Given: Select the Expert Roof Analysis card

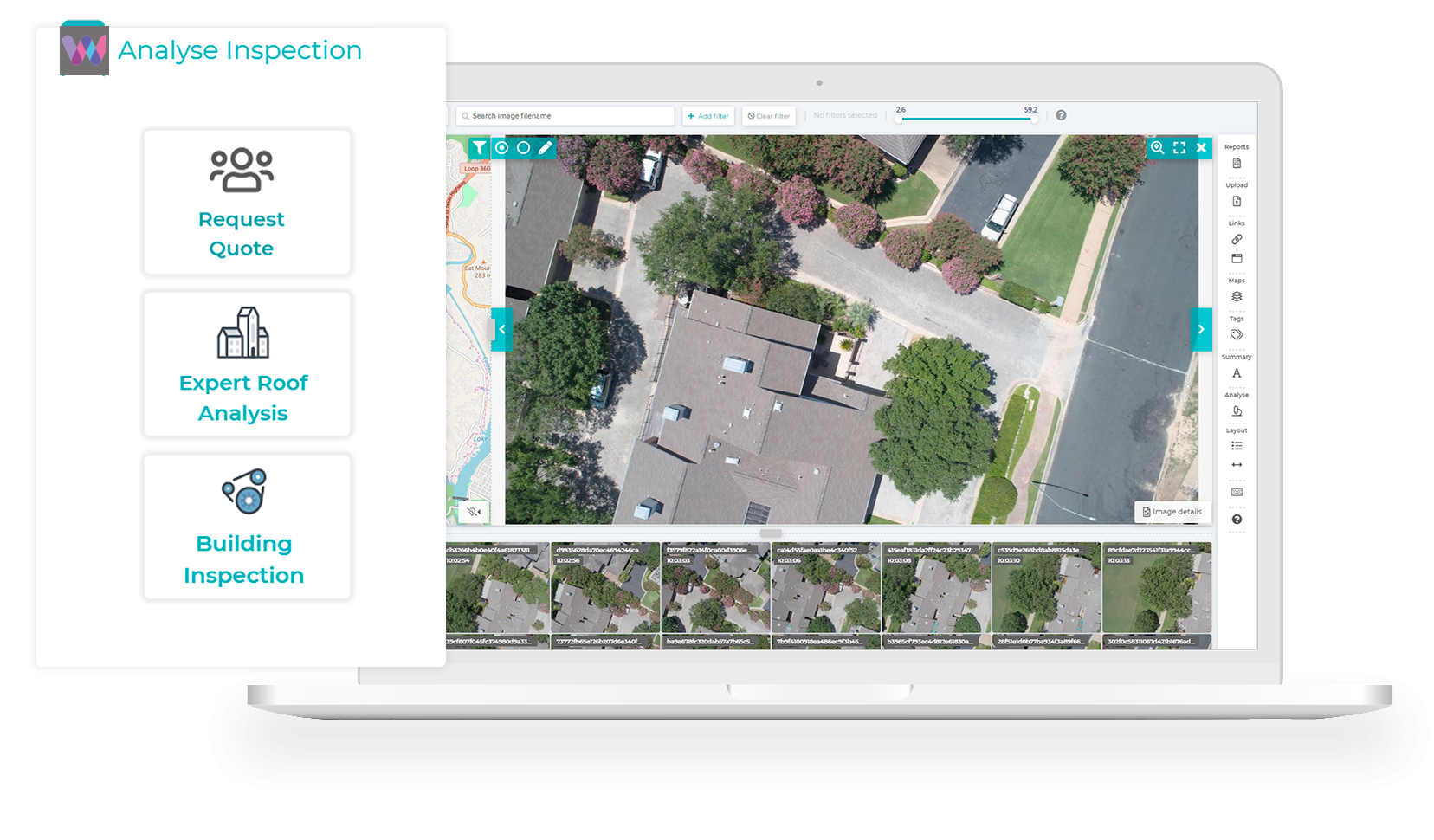Looking at the screenshot, I should point(247,364).
